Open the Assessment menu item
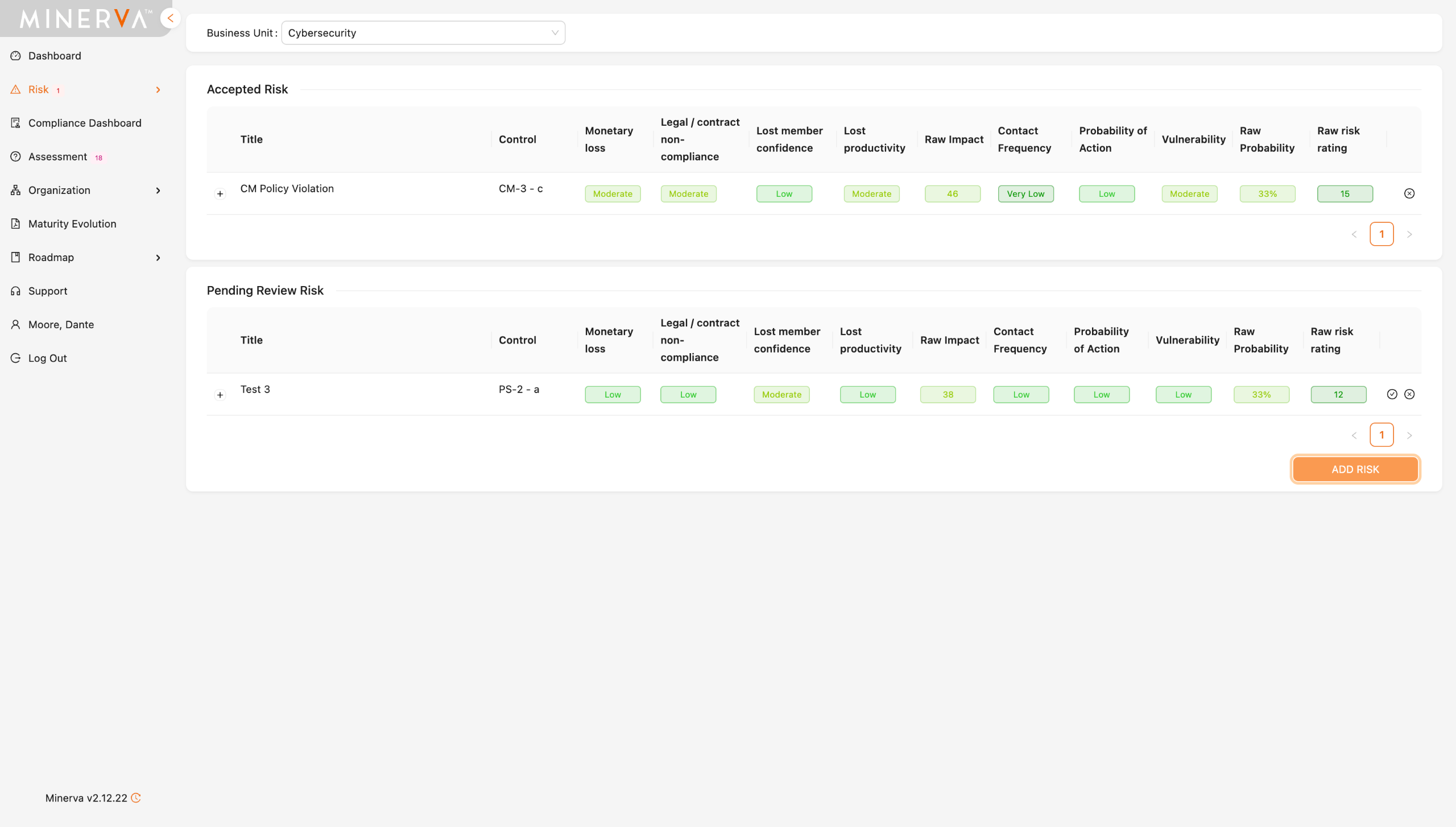Viewport: 1456px width, 827px height. [57, 156]
